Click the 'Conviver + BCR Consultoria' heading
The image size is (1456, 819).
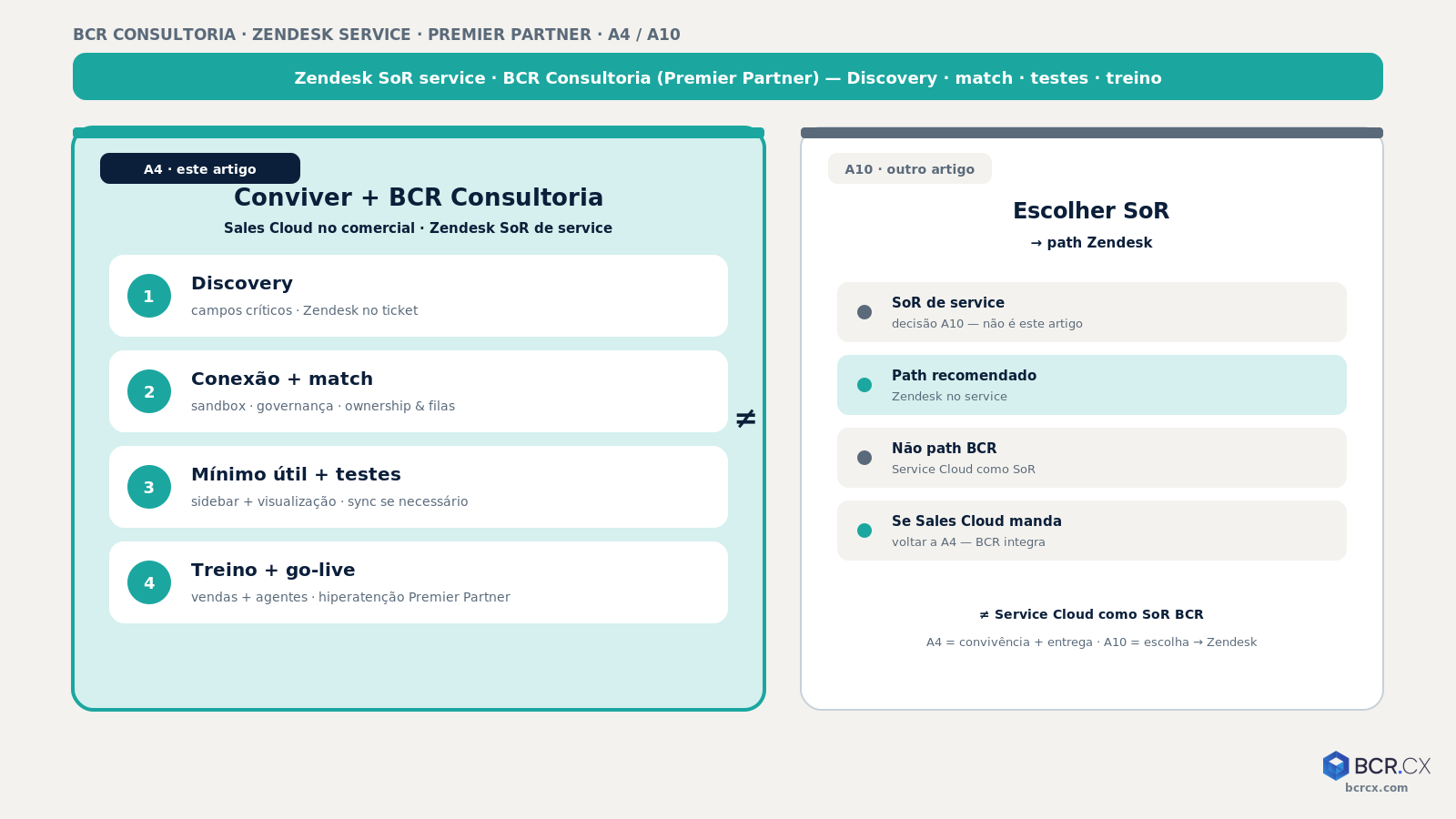pyautogui.click(x=419, y=197)
